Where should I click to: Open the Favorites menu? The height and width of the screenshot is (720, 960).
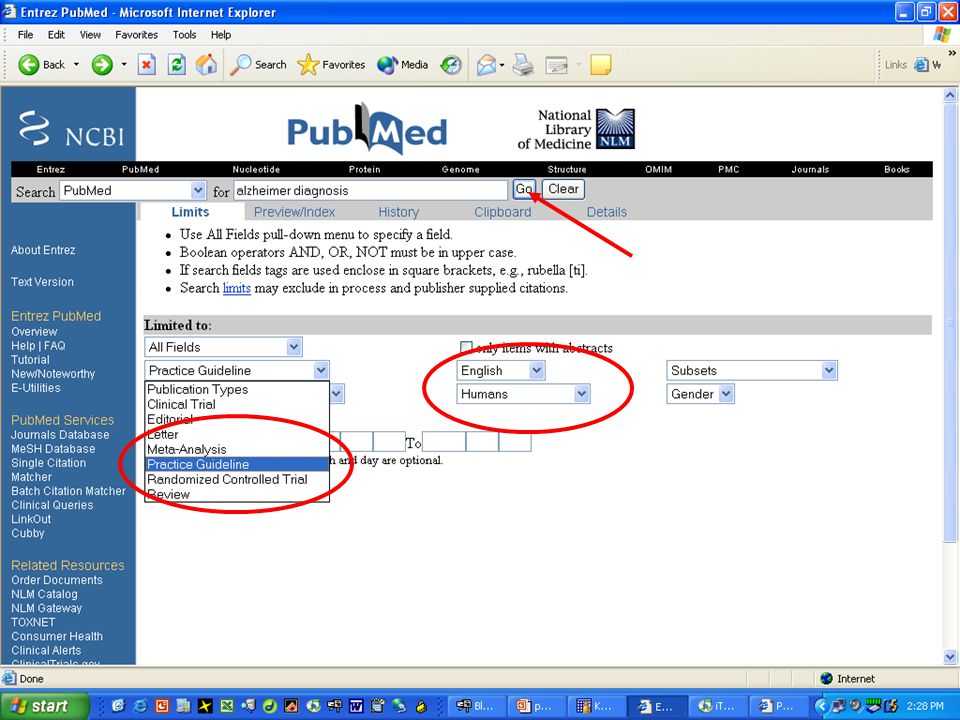pos(137,35)
